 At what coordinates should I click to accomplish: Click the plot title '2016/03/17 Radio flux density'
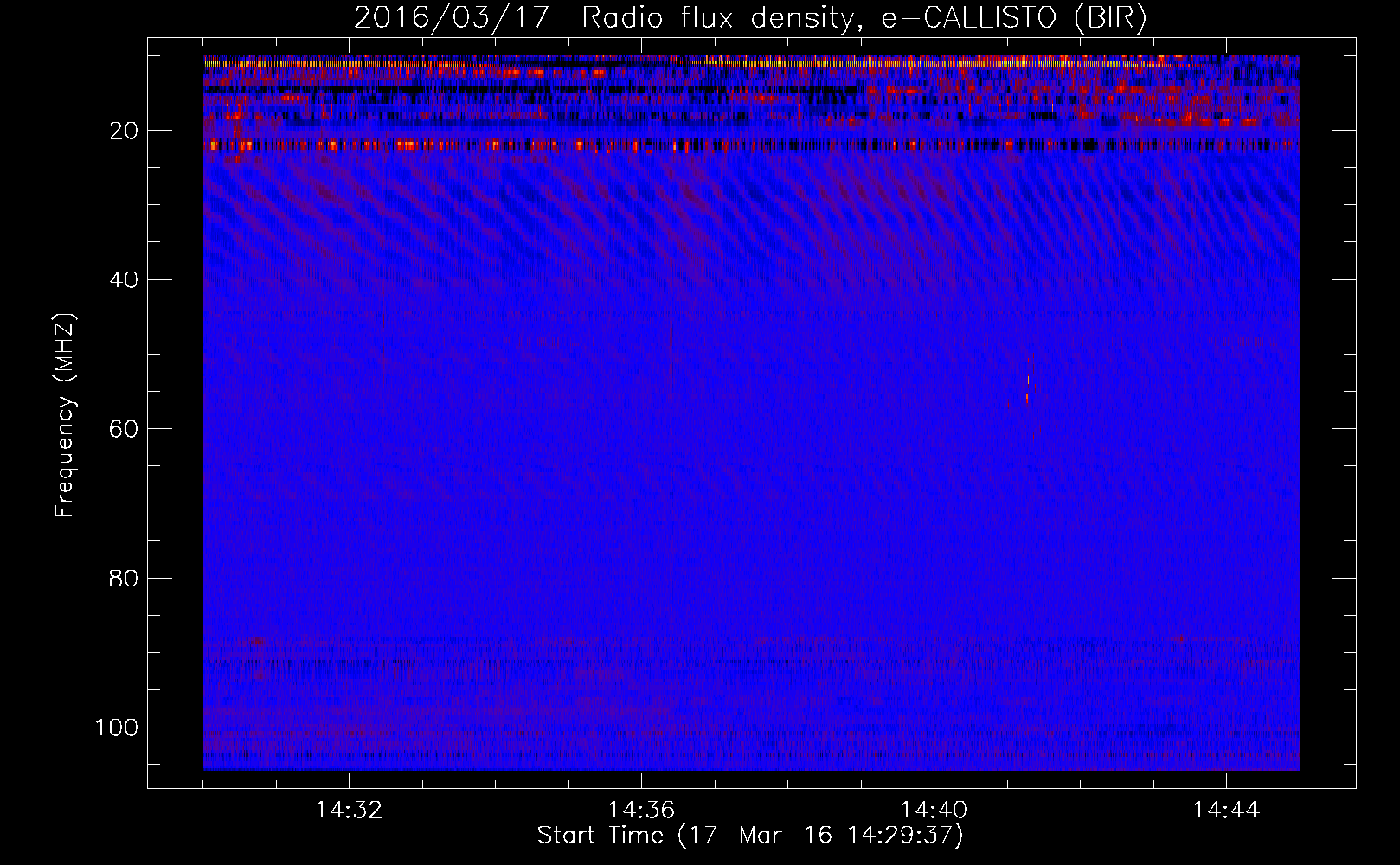click(x=750, y=18)
